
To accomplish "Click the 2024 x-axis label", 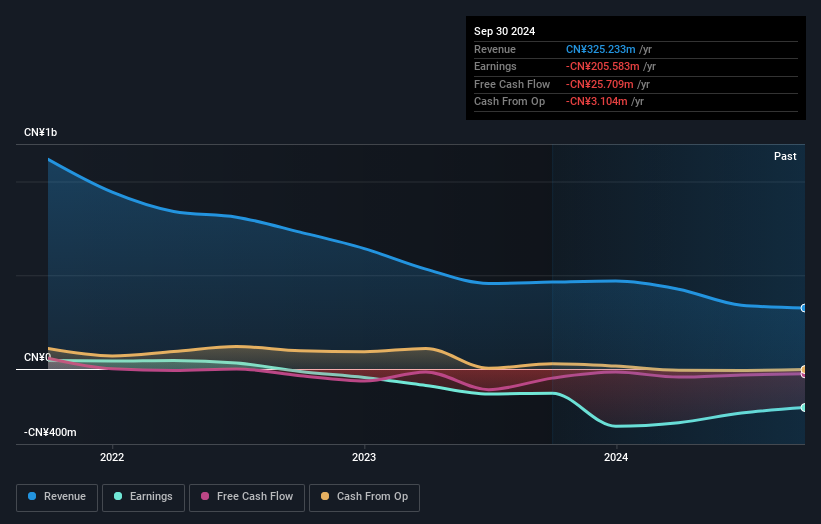I will pyautogui.click(x=616, y=458).
